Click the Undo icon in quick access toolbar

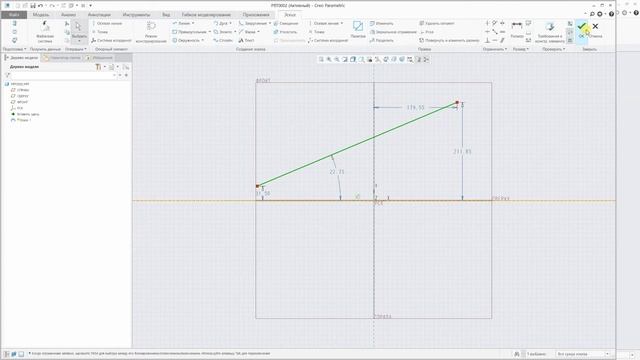point(40,6)
